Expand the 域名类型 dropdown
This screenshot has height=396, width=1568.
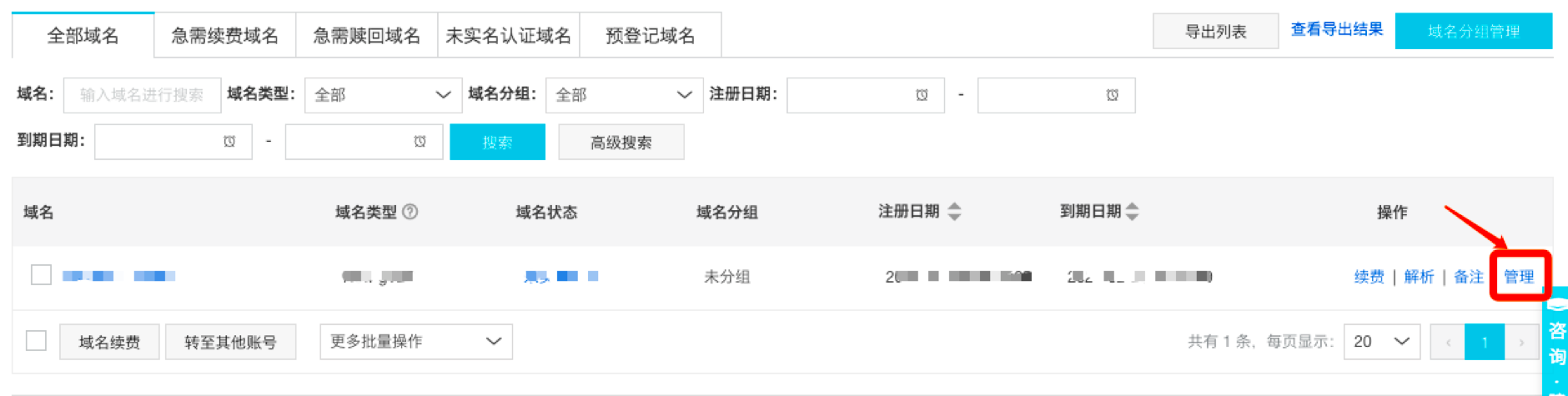(x=383, y=95)
